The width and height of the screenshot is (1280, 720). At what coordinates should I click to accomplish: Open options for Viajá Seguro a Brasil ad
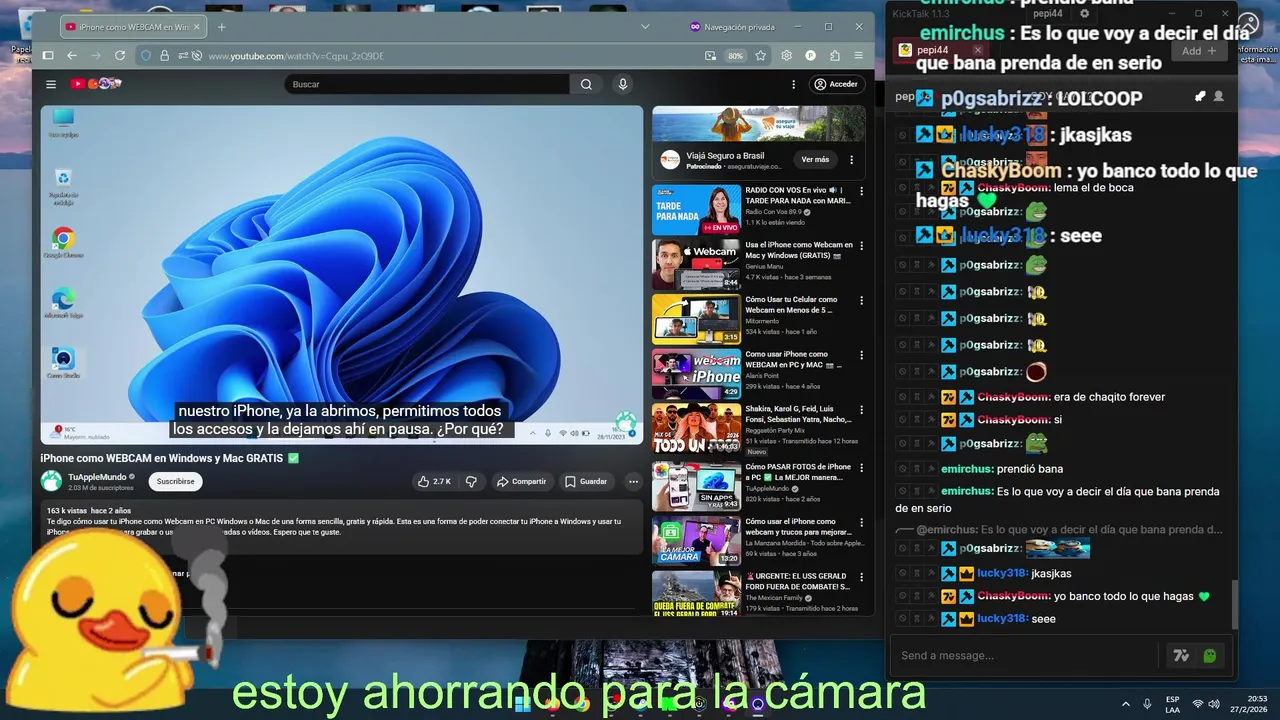point(852,159)
